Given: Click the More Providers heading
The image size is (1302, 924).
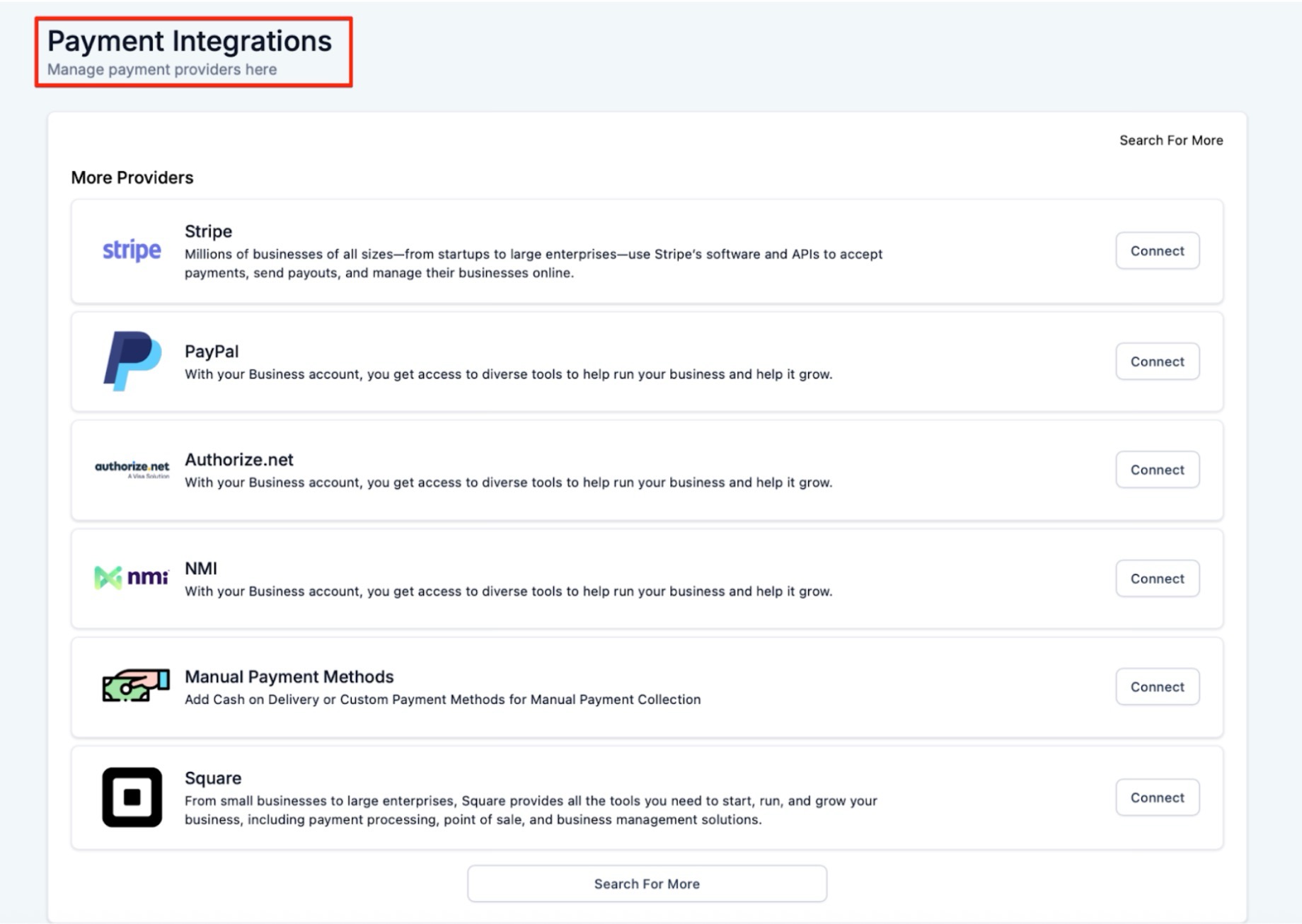Looking at the screenshot, I should [x=132, y=178].
